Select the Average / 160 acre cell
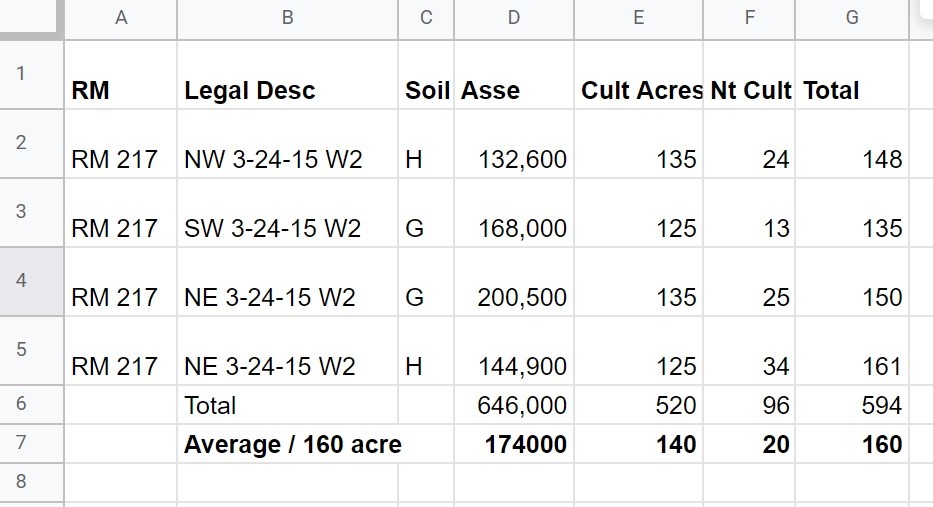933x507 pixels. click(x=287, y=443)
